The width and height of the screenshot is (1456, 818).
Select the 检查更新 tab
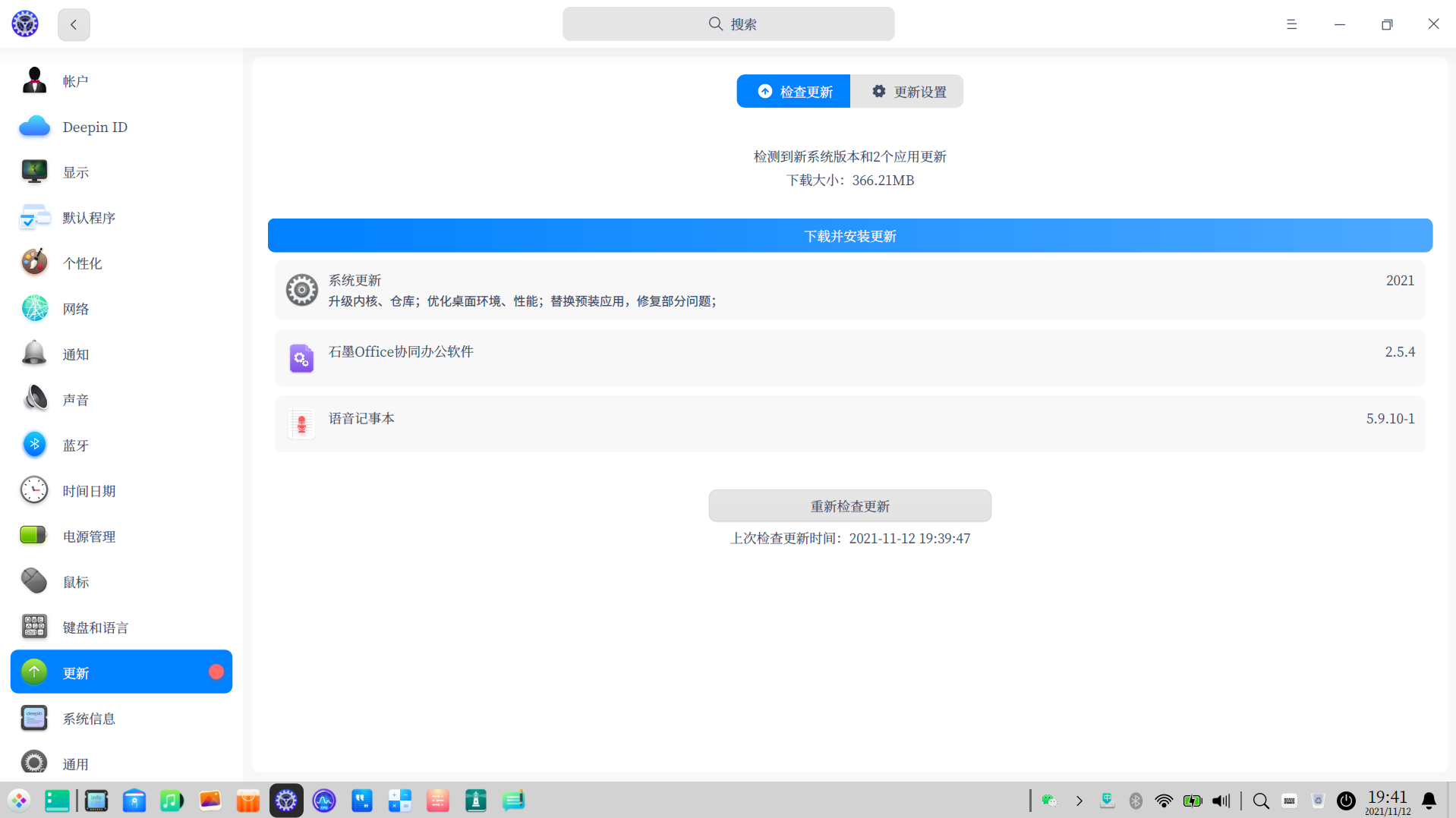coord(793,91)
